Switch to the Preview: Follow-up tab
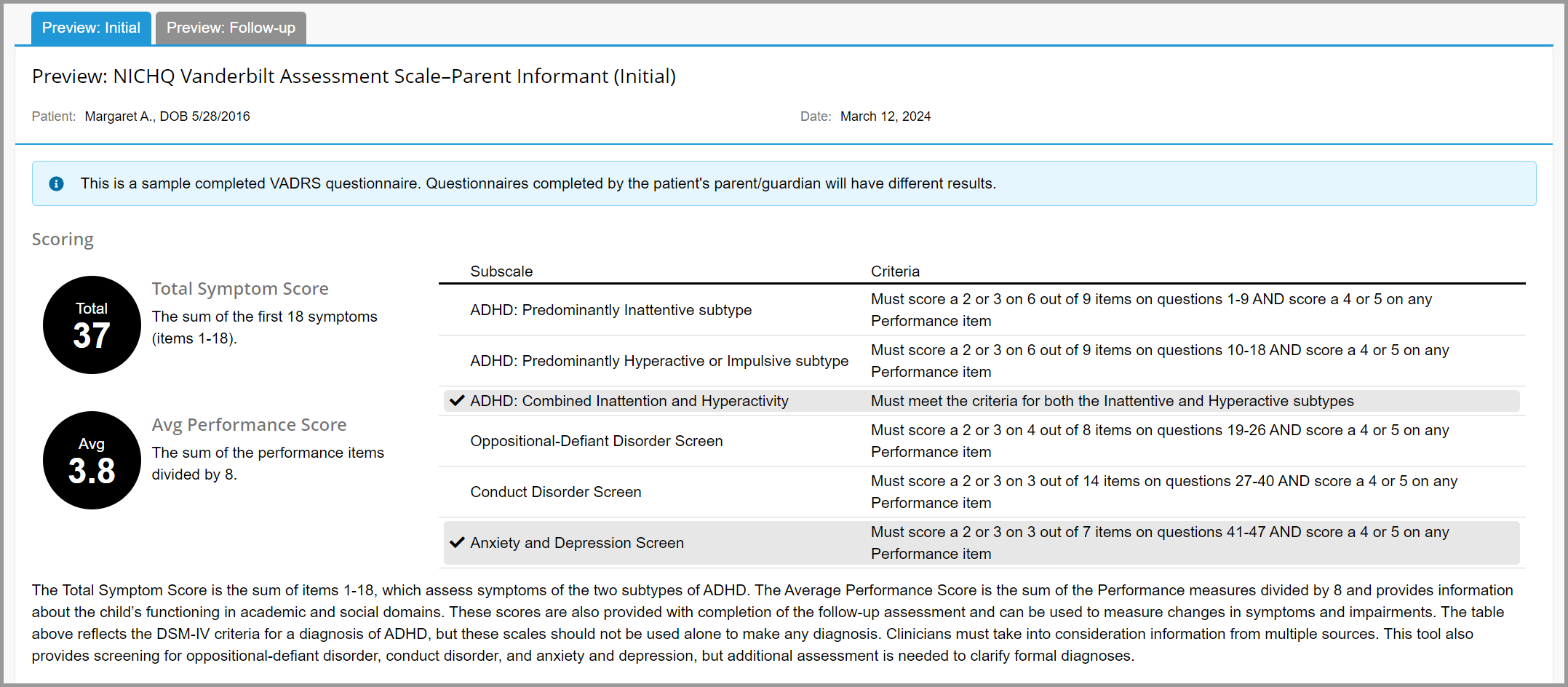Screen dimensions: 1568x687 point(230,28)
